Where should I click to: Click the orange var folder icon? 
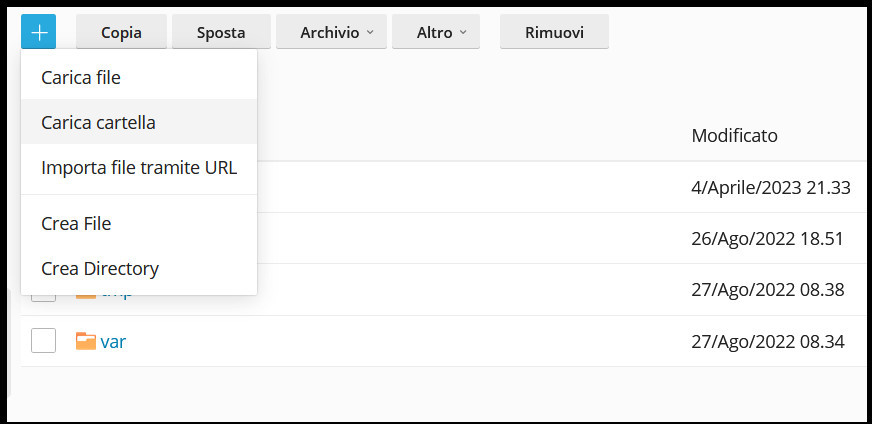coord(86,341)
